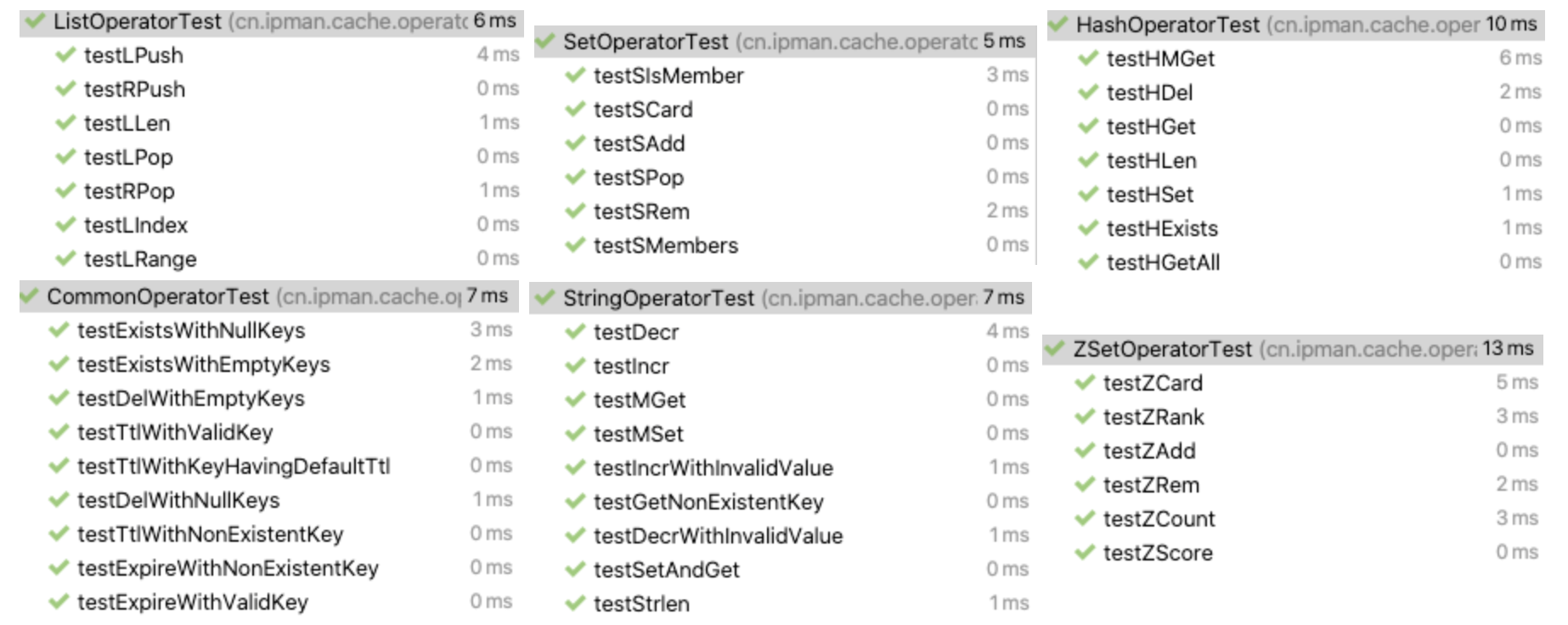Select the testSIsMember test result
1568x625 pixels.
click(668, 76)
